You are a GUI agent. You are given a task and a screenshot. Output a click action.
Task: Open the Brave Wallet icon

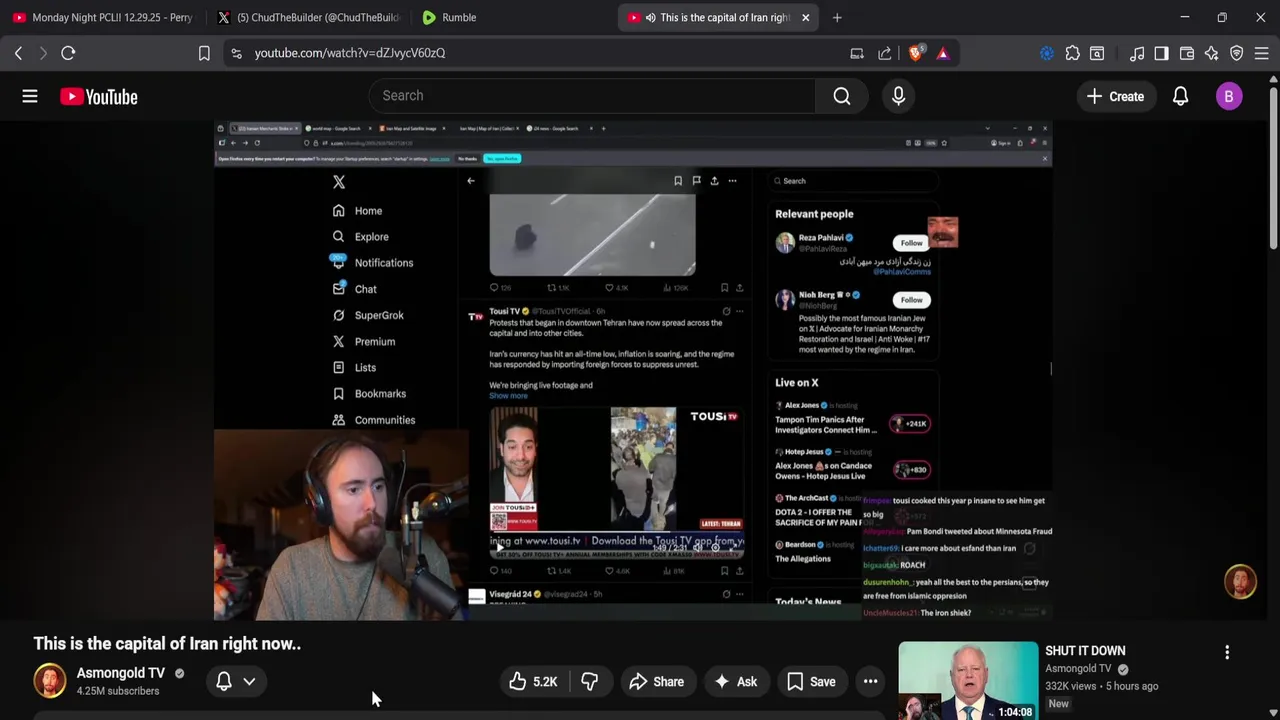[x=1187, y=53]
